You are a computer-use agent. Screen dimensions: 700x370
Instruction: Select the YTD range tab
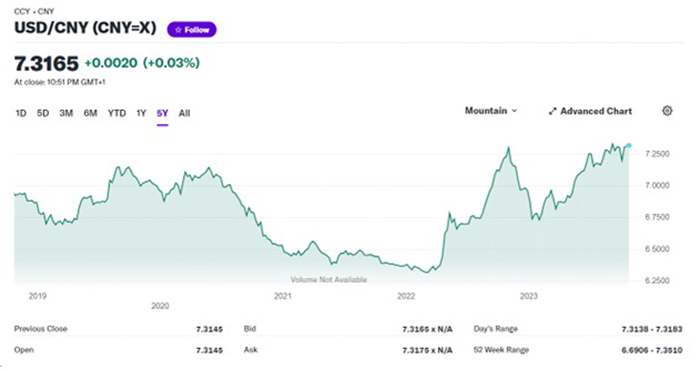pyautogui.click(x=117, y=113)
